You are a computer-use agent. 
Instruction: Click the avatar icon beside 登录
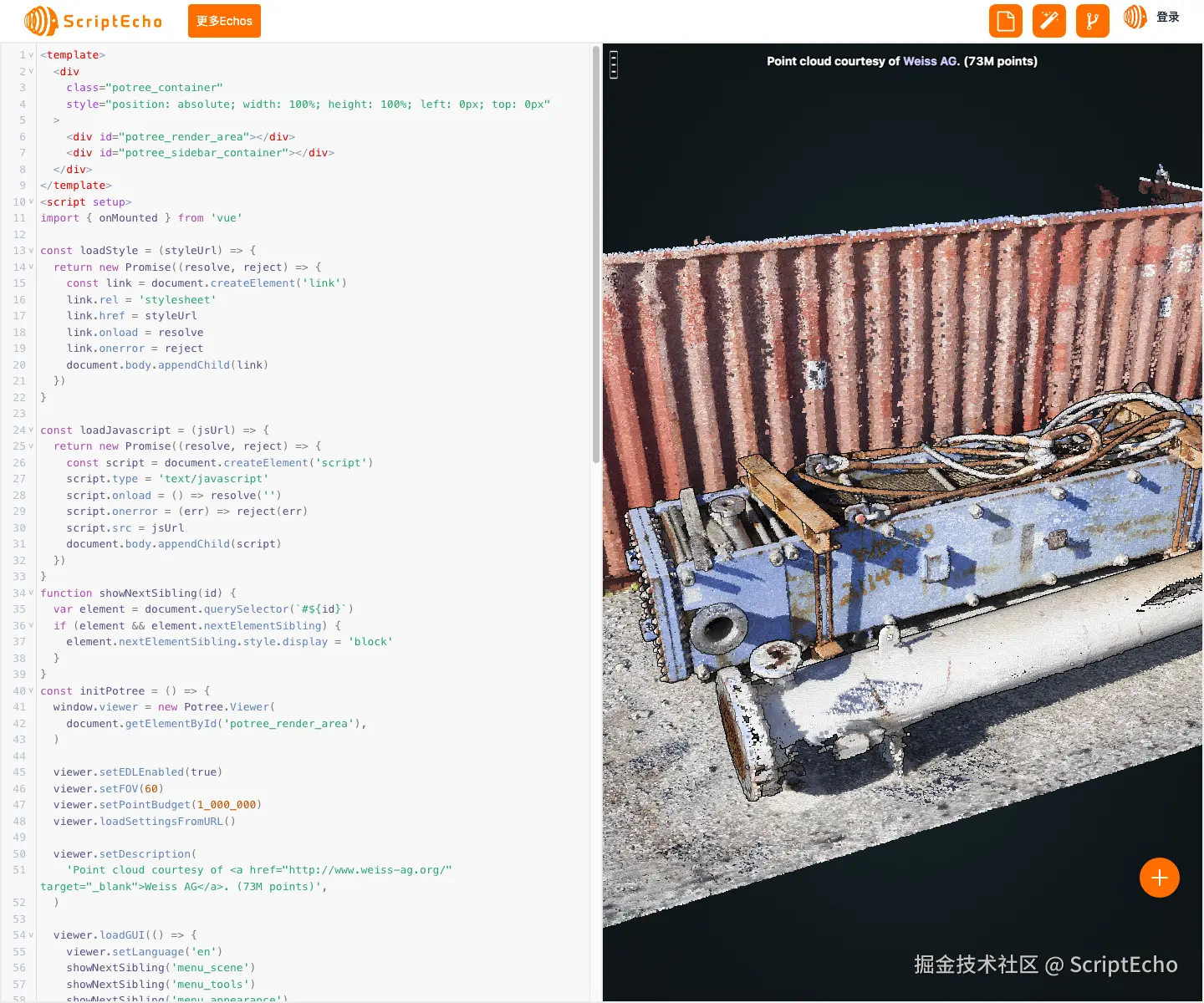[x=1135, y=17]
